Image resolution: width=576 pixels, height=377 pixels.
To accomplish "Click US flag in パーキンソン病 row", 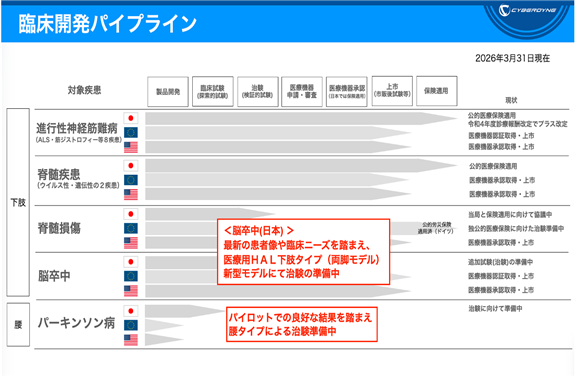I will [x=131, y=340].
